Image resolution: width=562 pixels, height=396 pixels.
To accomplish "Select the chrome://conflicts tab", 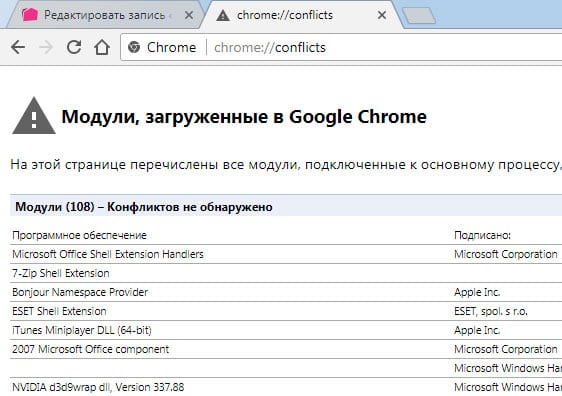I will [x=301, y=15].
